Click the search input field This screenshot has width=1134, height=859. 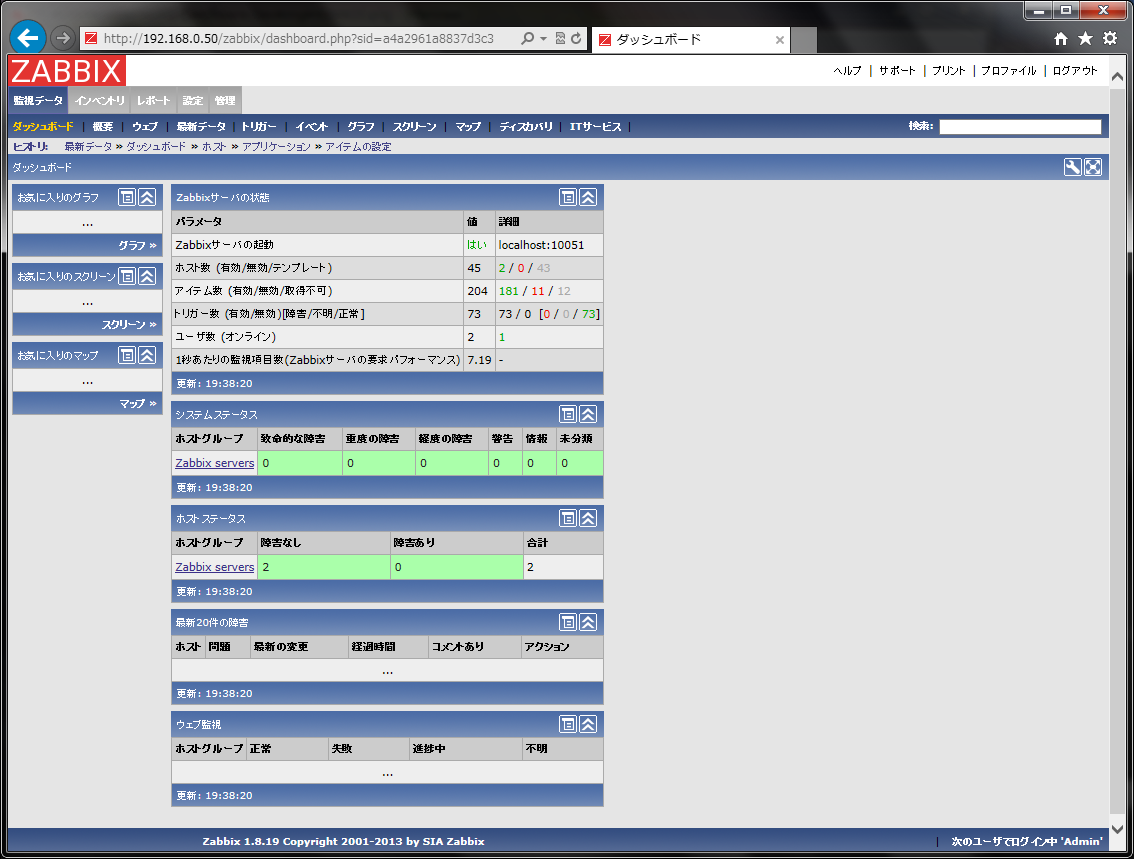click(x=1020, y=127)
